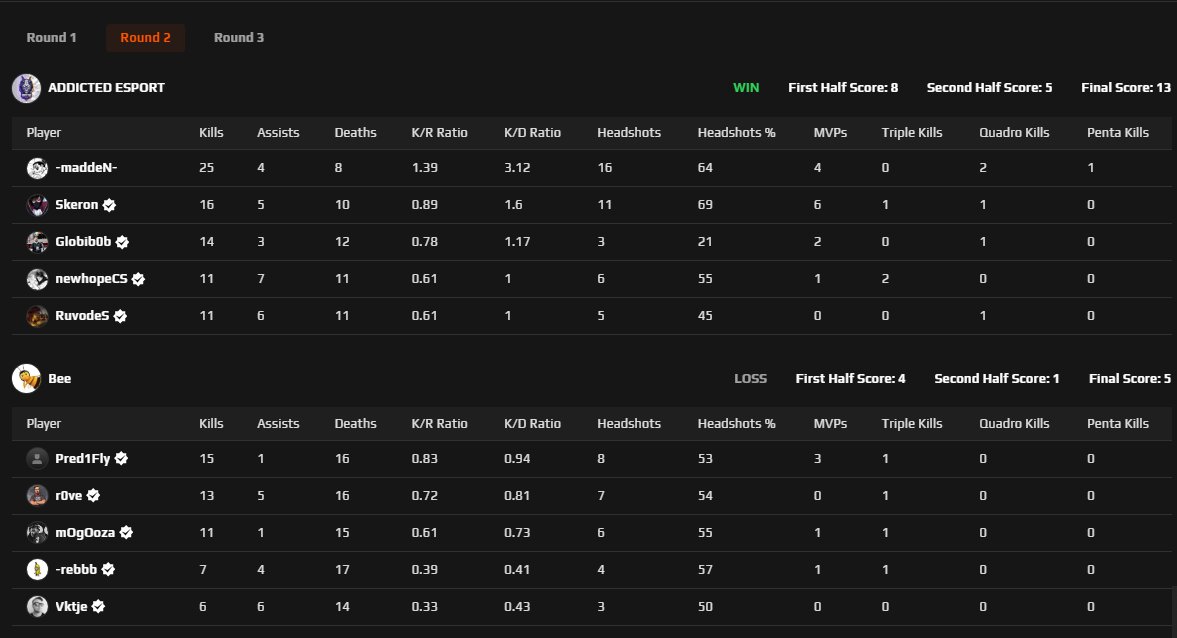Click verified badge next to RuvodeS
The image size is (1177, 638).
120,316
